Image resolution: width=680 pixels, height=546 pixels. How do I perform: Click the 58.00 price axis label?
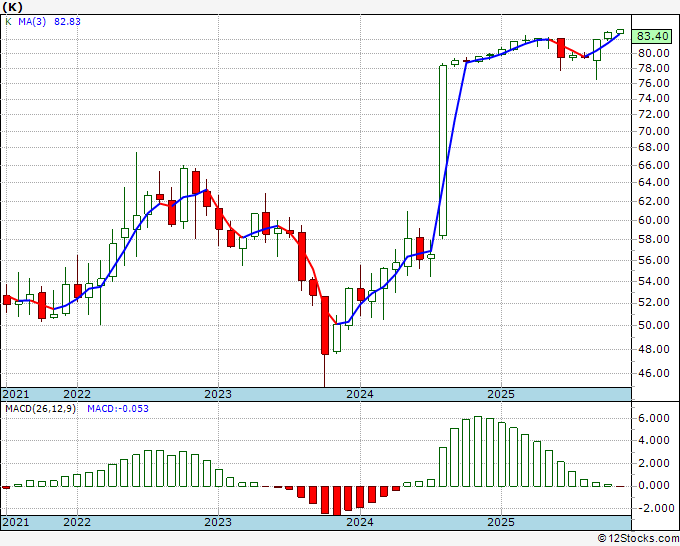[654, 239]
